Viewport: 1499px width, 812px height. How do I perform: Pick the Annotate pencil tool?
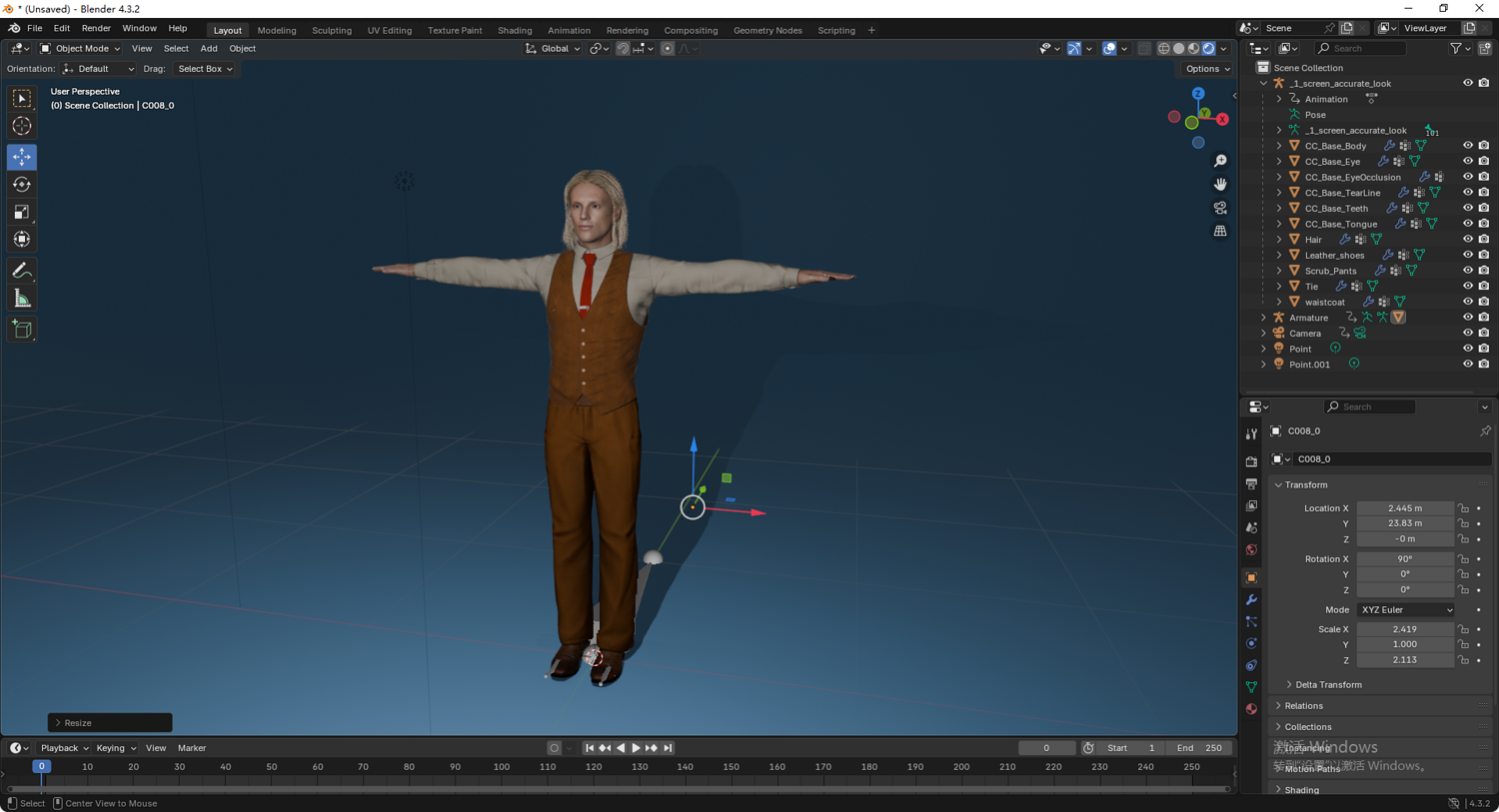point(22,271)
